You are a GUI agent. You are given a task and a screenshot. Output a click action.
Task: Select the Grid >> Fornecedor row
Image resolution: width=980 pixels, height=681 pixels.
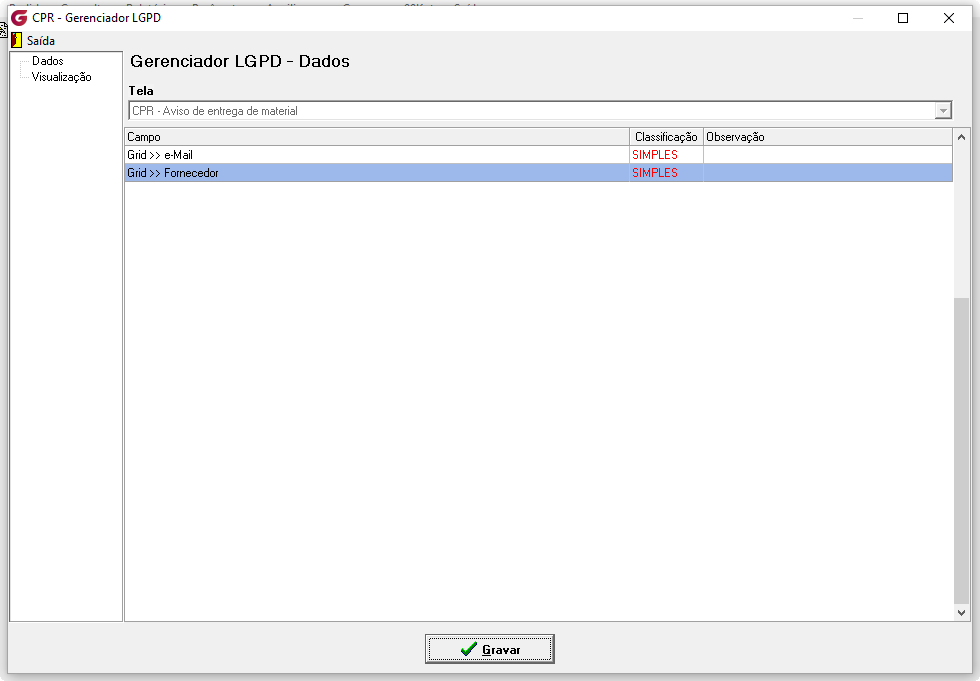tap(538, 173)
